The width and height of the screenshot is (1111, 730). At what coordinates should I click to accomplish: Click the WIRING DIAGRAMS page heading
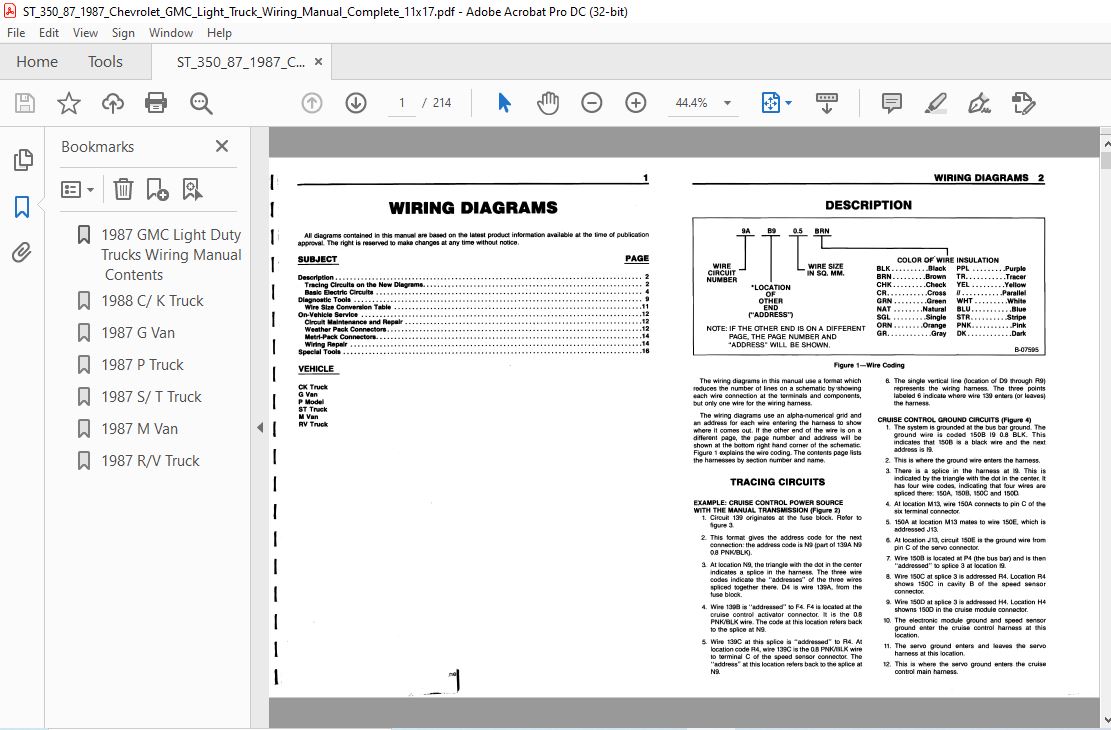click(x=473, y=208)
